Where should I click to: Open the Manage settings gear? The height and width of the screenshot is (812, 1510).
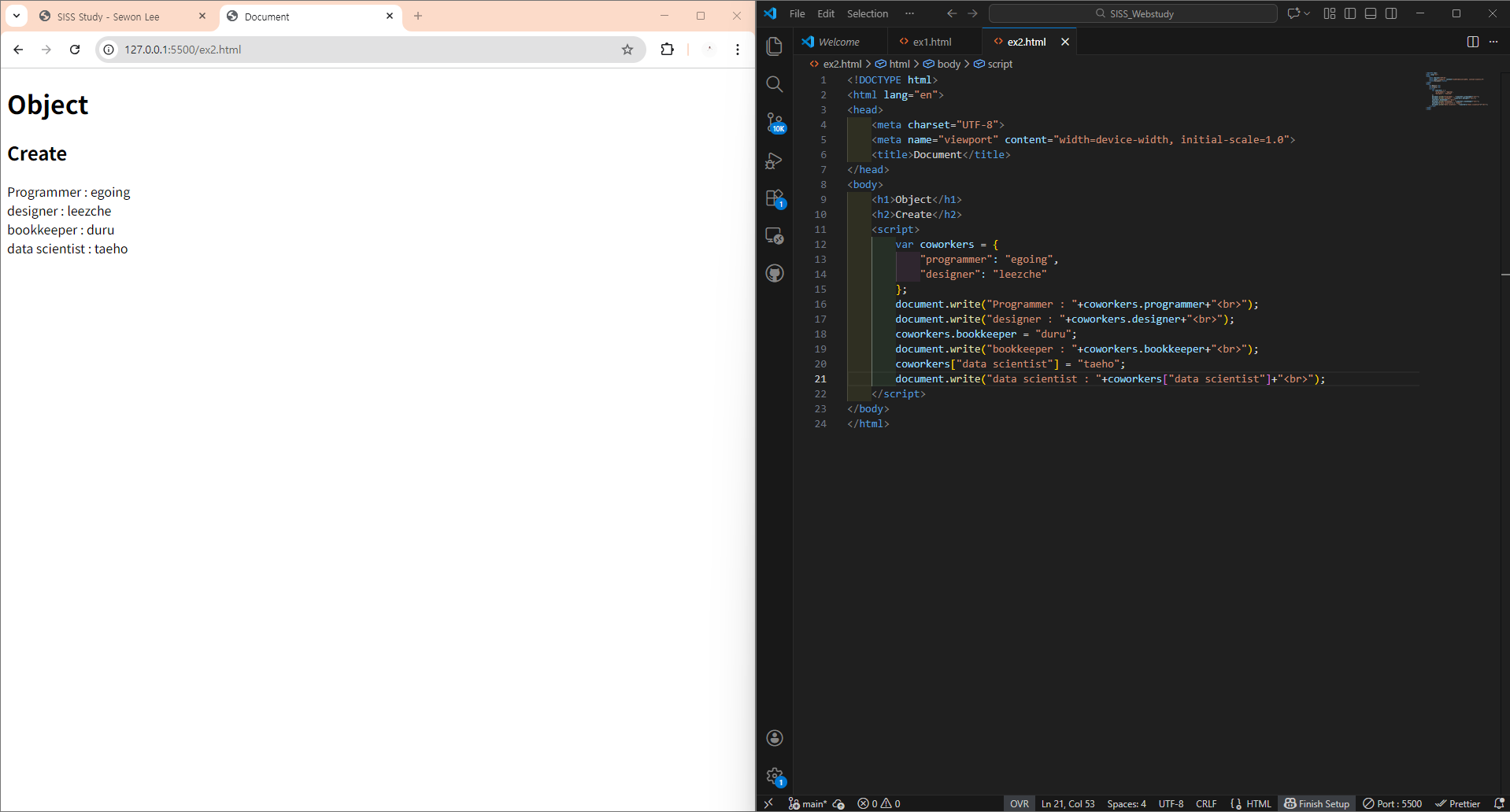pos(775,776)
